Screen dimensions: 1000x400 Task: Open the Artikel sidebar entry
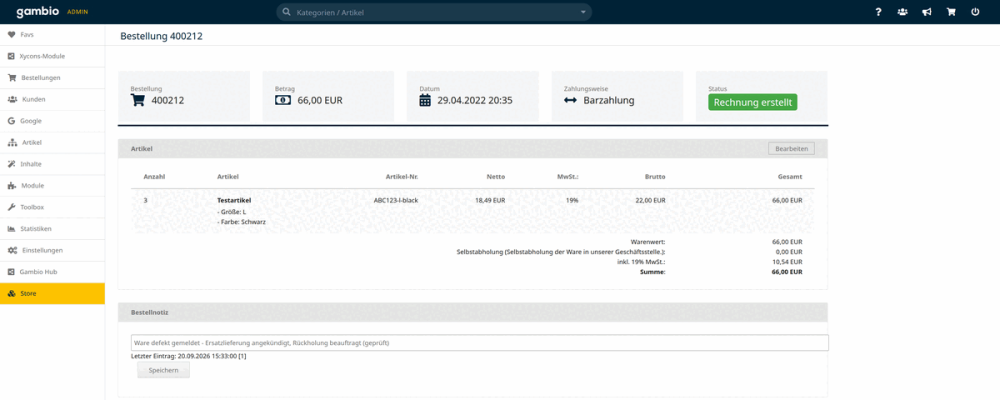tap(52, 142)
